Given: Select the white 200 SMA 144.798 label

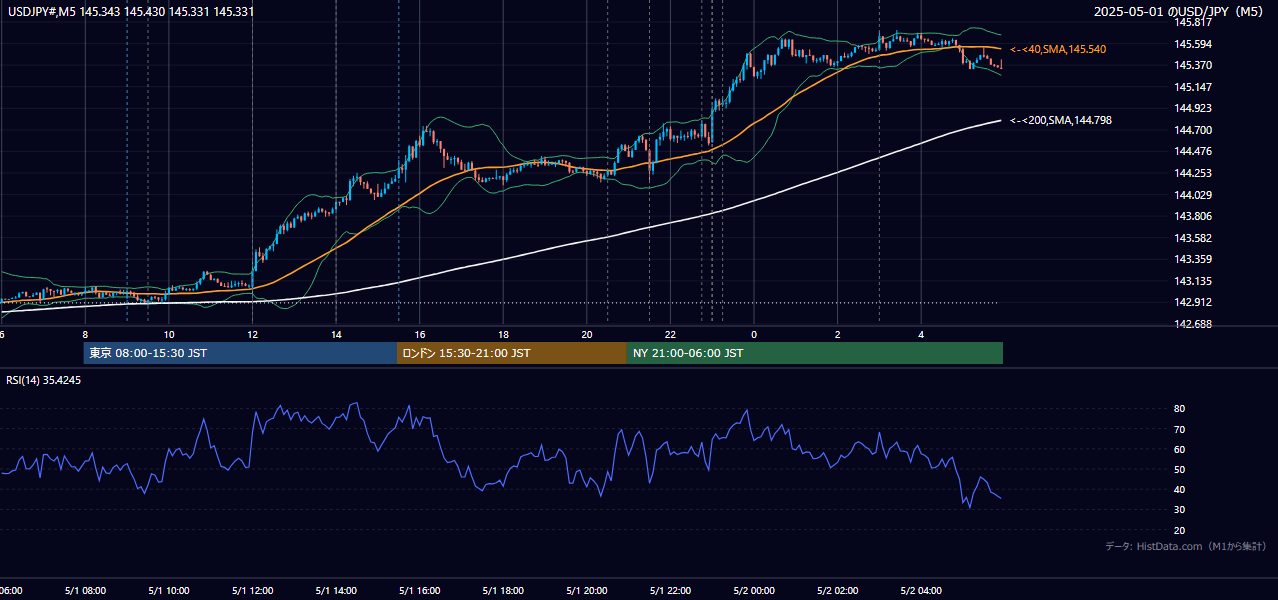Looking at the screenshot, I should click(x=1061, y=120).
